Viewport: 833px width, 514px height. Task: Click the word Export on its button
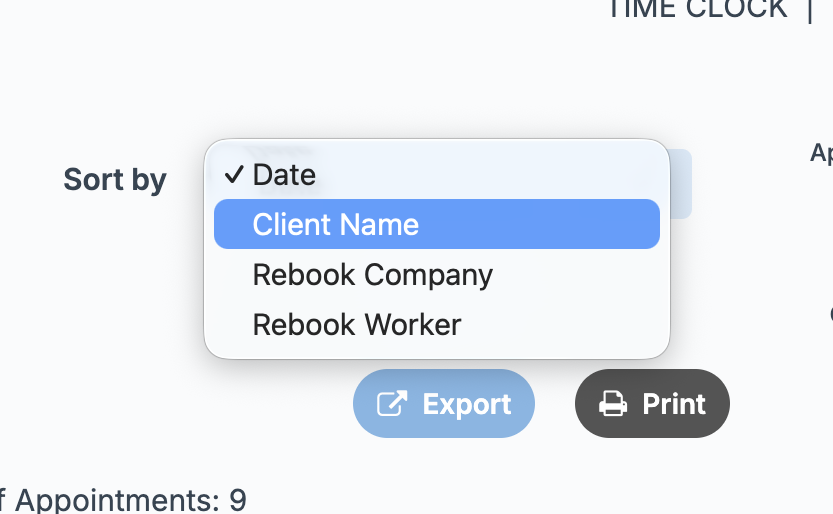[x=467, y=404]
